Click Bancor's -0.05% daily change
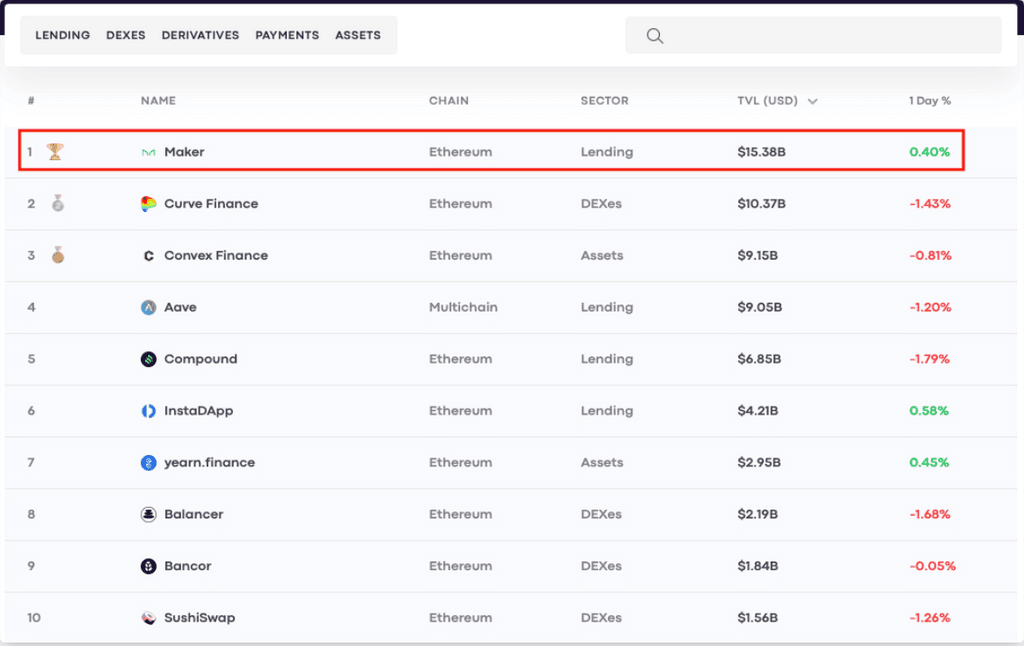This screenshot has width=1024, height=646. (933, 566)
